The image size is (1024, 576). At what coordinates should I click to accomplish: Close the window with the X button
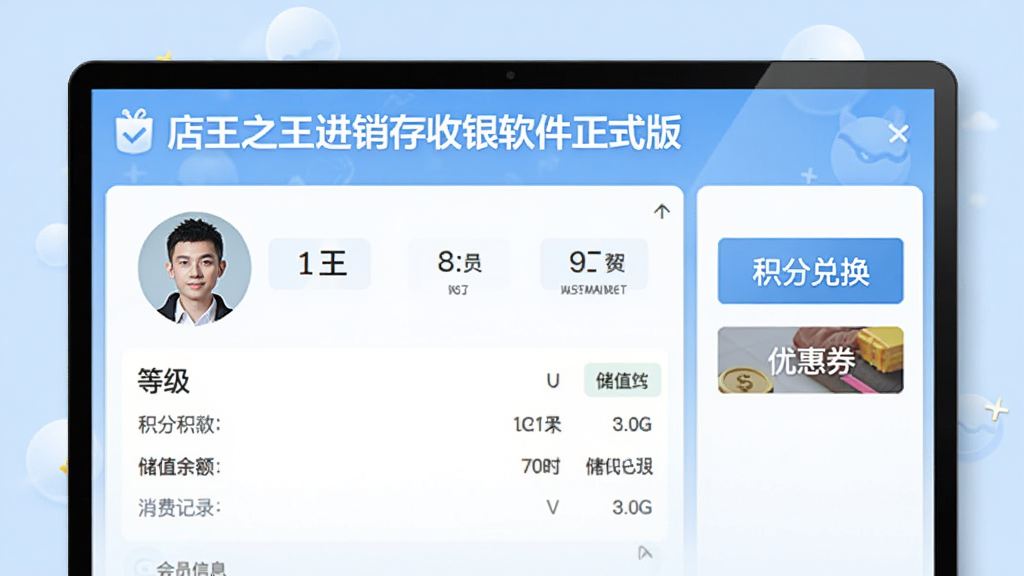898,134
